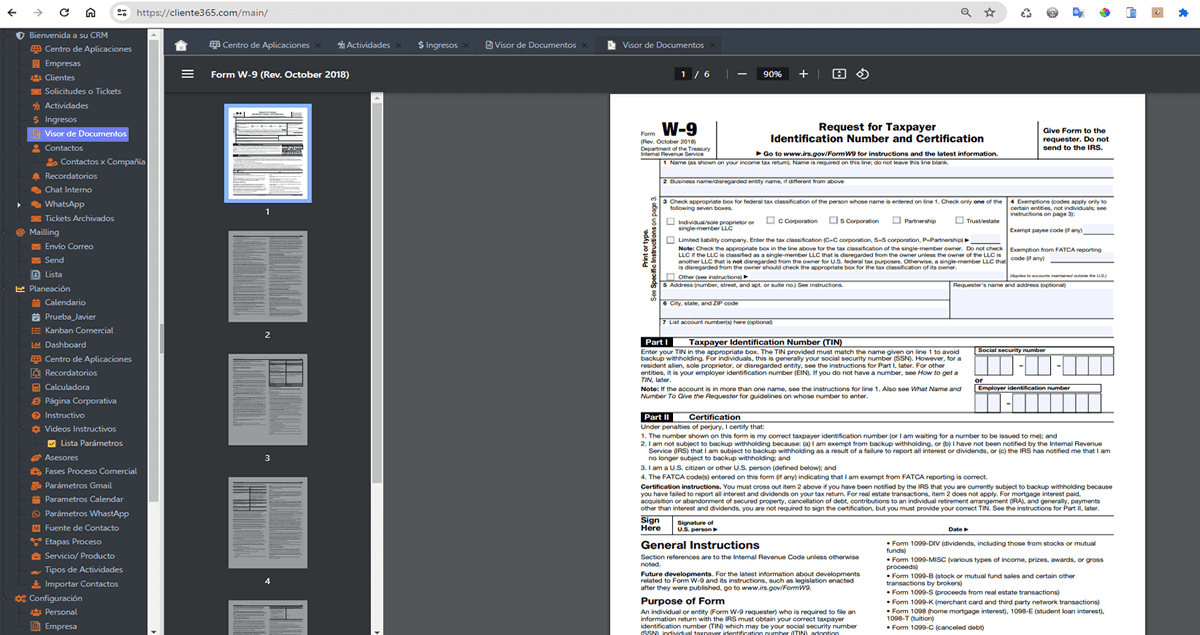Viewport: 1200px width, 635px height.
Task: Check the C Corporation box
Action: (770, 220)
